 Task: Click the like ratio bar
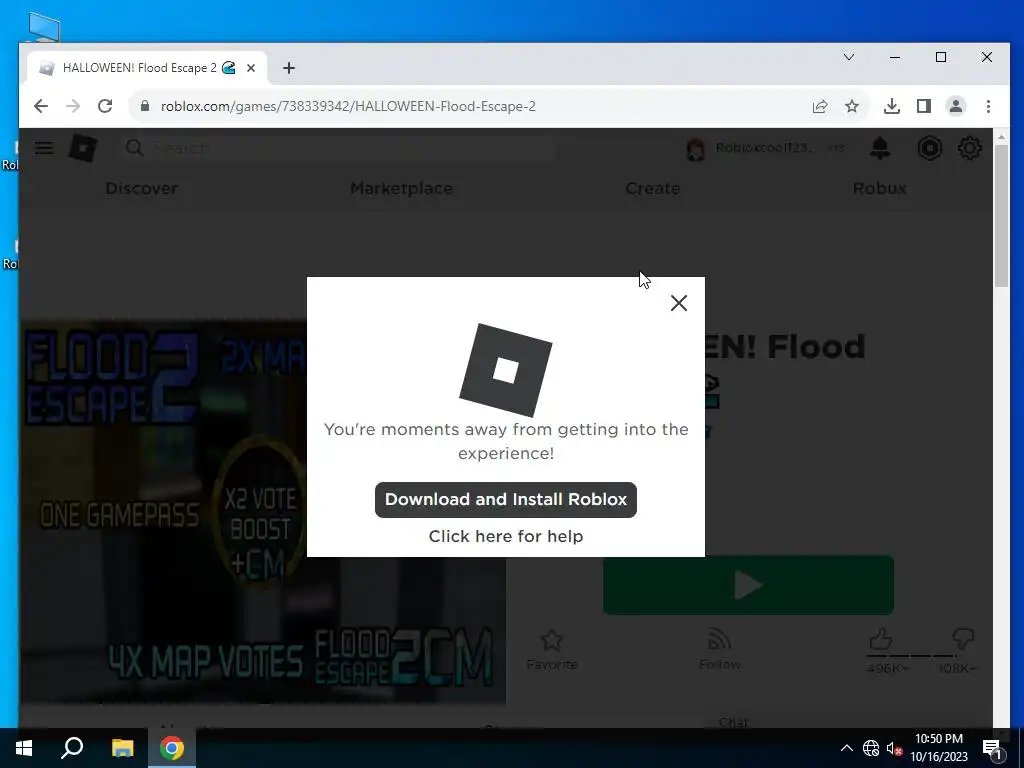[x=921, y=655]
